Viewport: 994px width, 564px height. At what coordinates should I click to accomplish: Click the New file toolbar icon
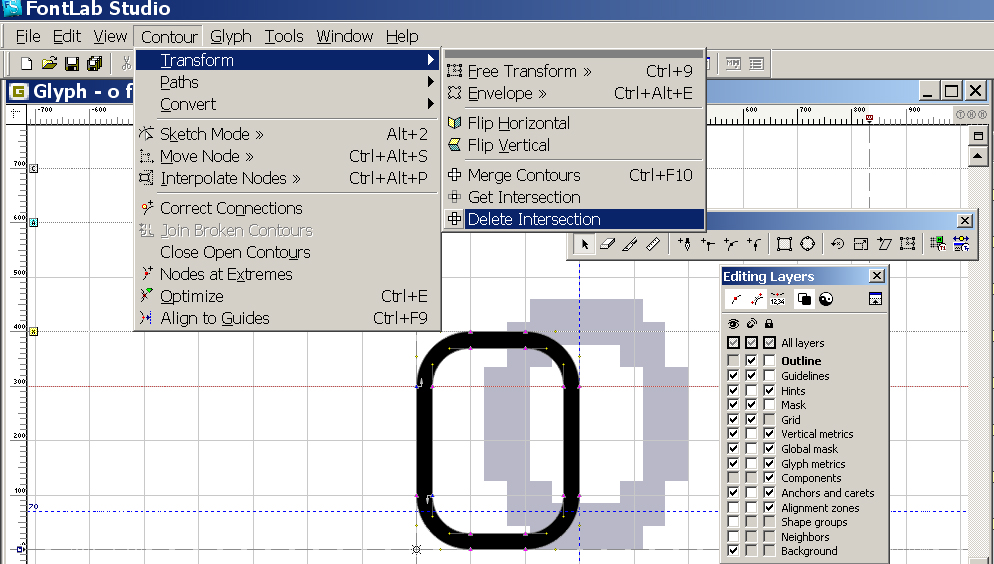26,63
